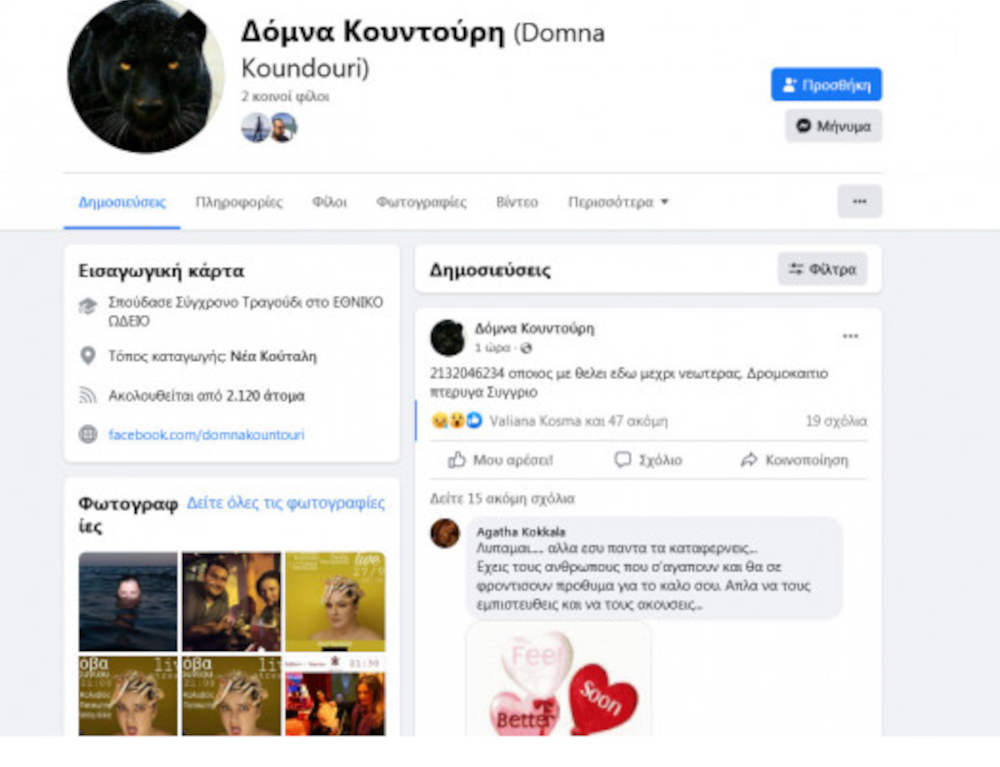The height and width of the screenshot is (767, 1000).
Task: Open the black panther profile picture
Action: pos(146,75)
